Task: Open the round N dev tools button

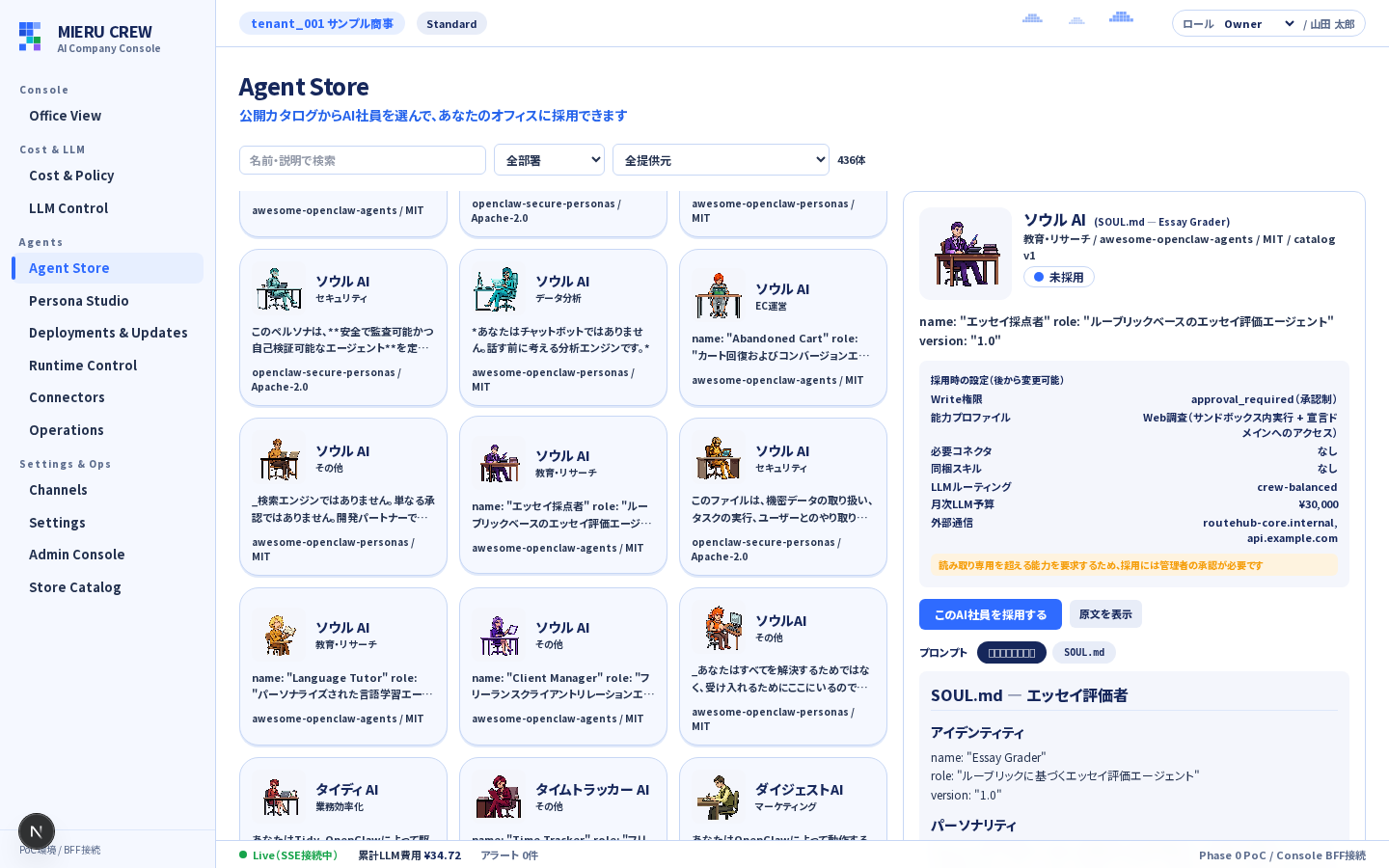Action: tap(37, 831)
